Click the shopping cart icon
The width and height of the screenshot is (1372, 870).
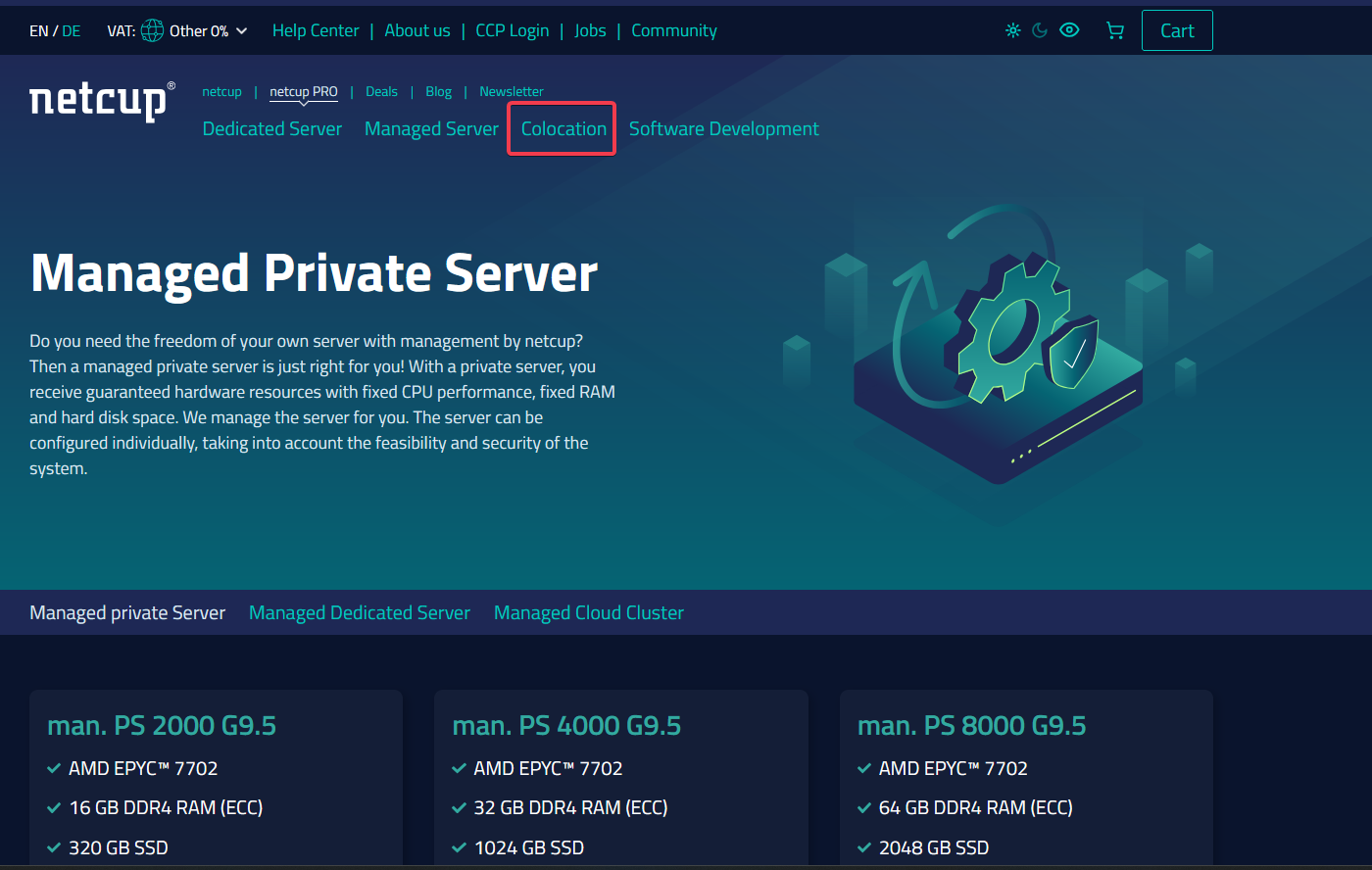(1115, 30)
